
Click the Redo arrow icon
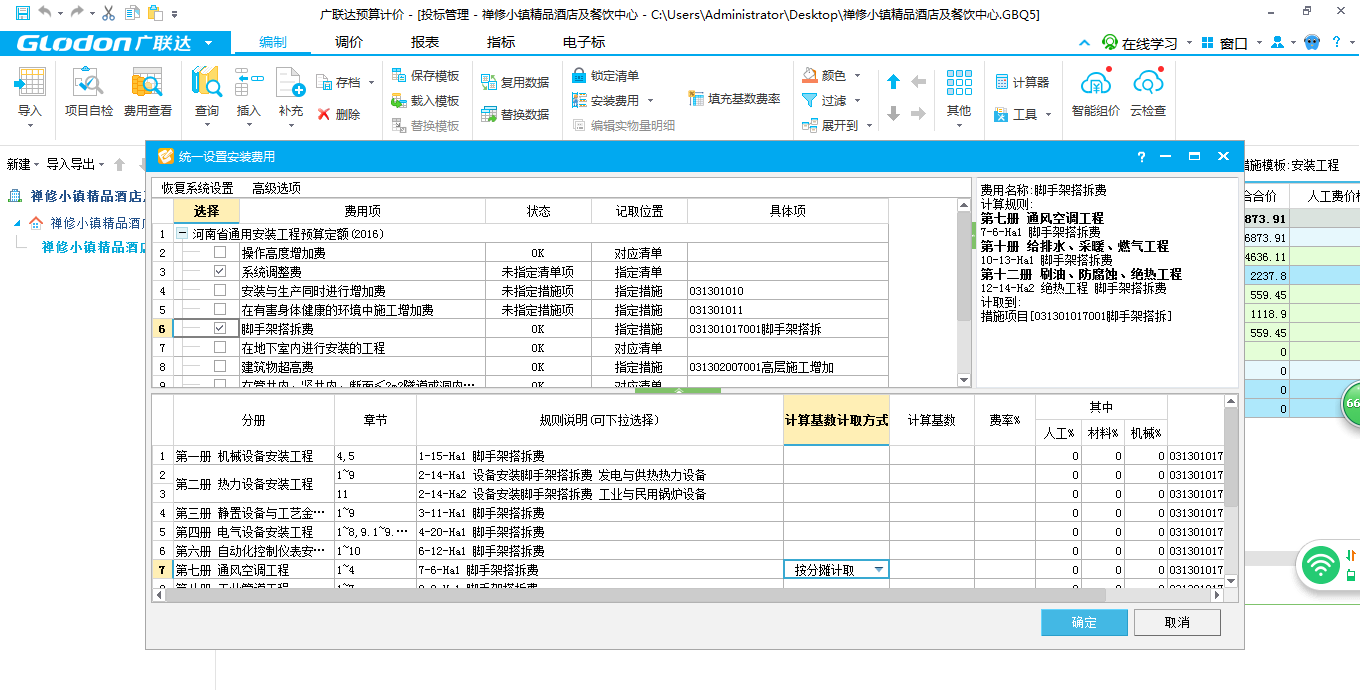tap(75, 13)
